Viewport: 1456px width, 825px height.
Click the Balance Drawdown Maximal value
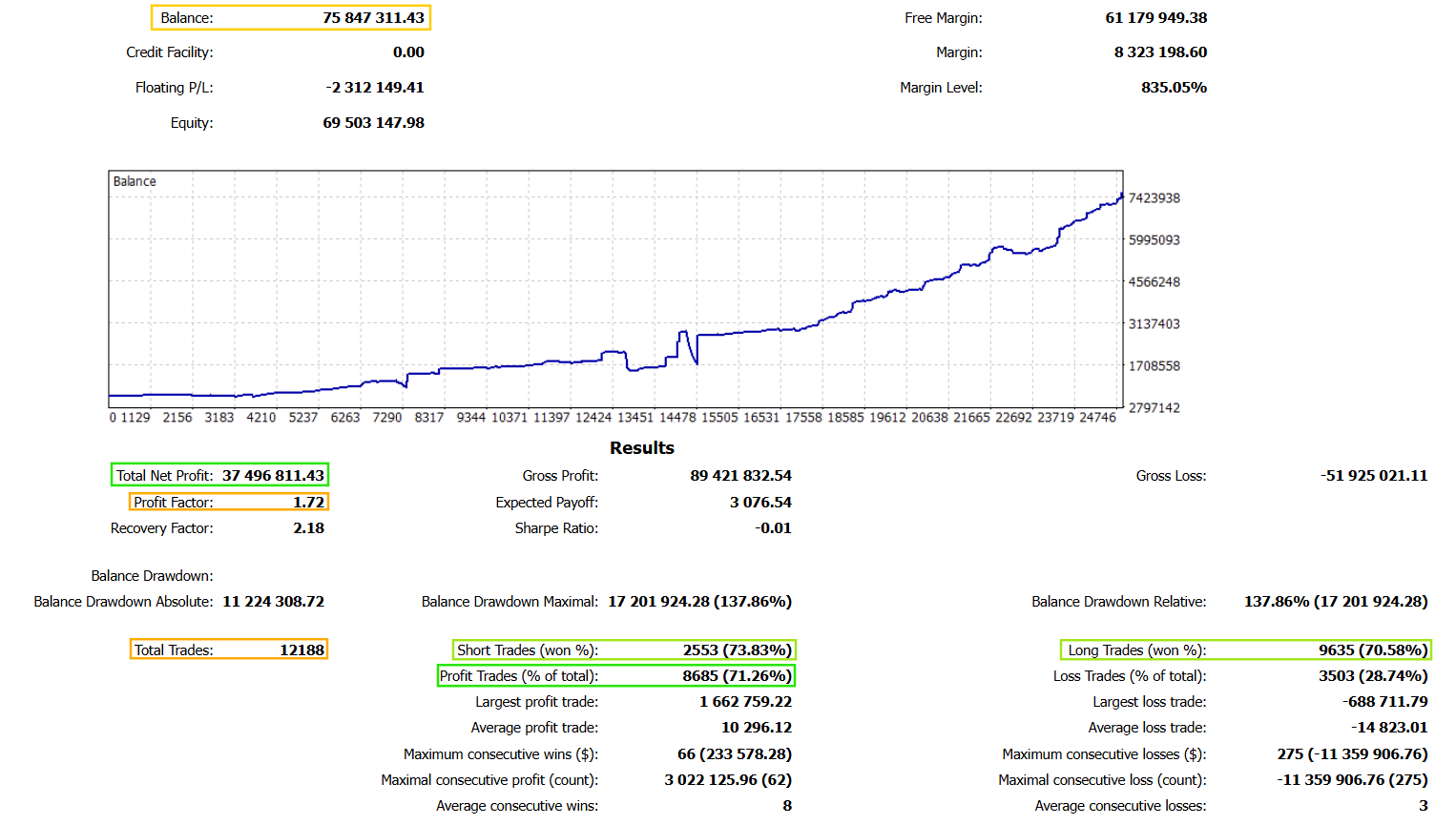click(699, 602)
